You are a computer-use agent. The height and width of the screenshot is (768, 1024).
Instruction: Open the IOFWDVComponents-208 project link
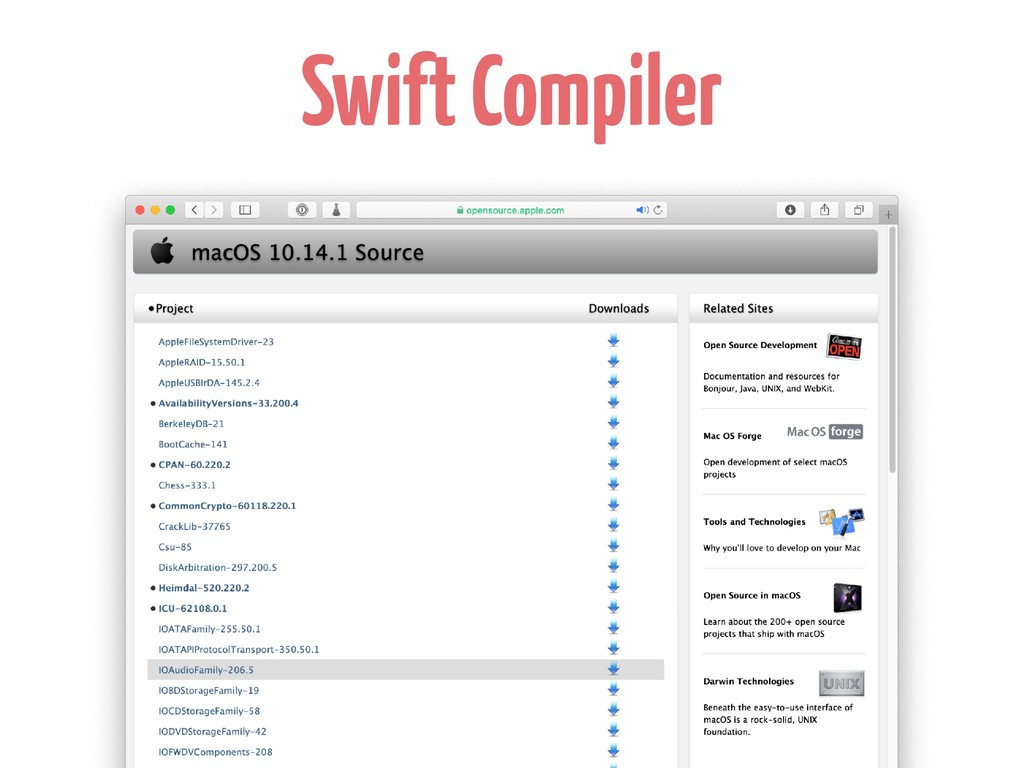tap(215, 752)
